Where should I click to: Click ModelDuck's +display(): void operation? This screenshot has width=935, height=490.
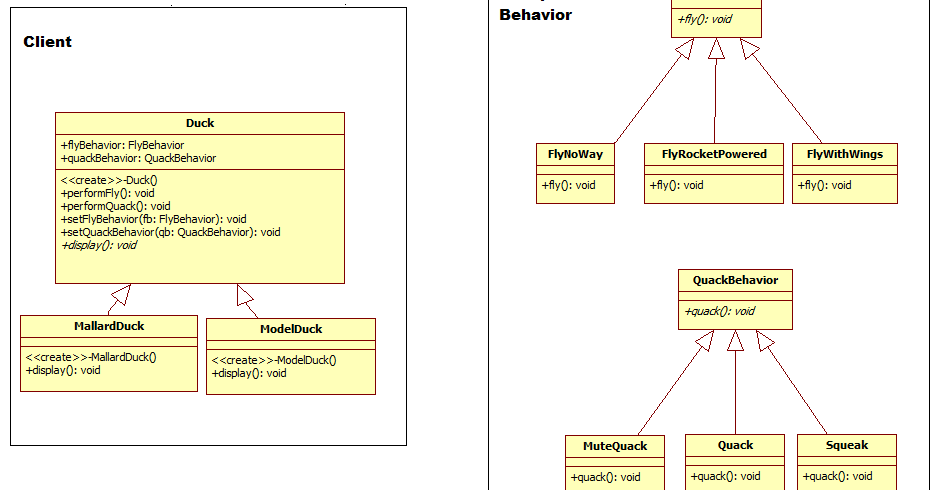coord(249,373)
